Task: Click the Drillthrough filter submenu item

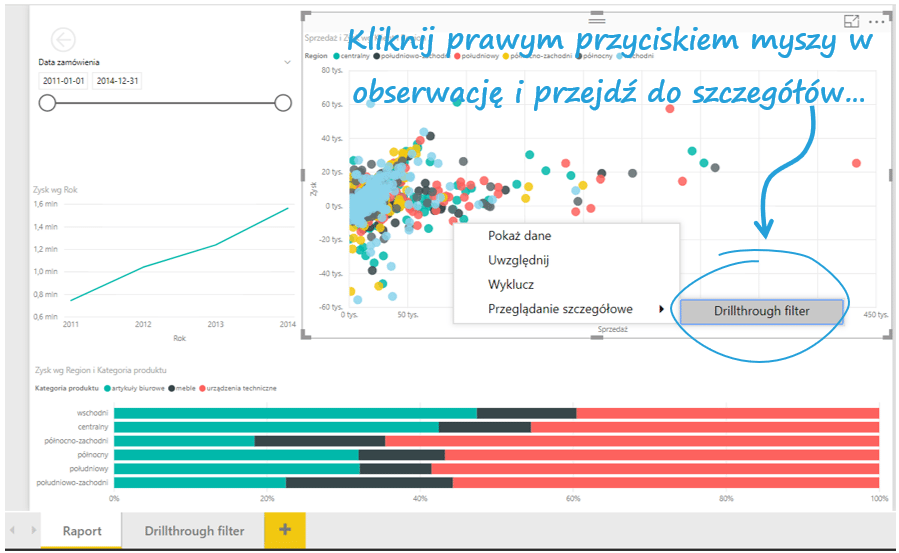Action: (761, 311)
